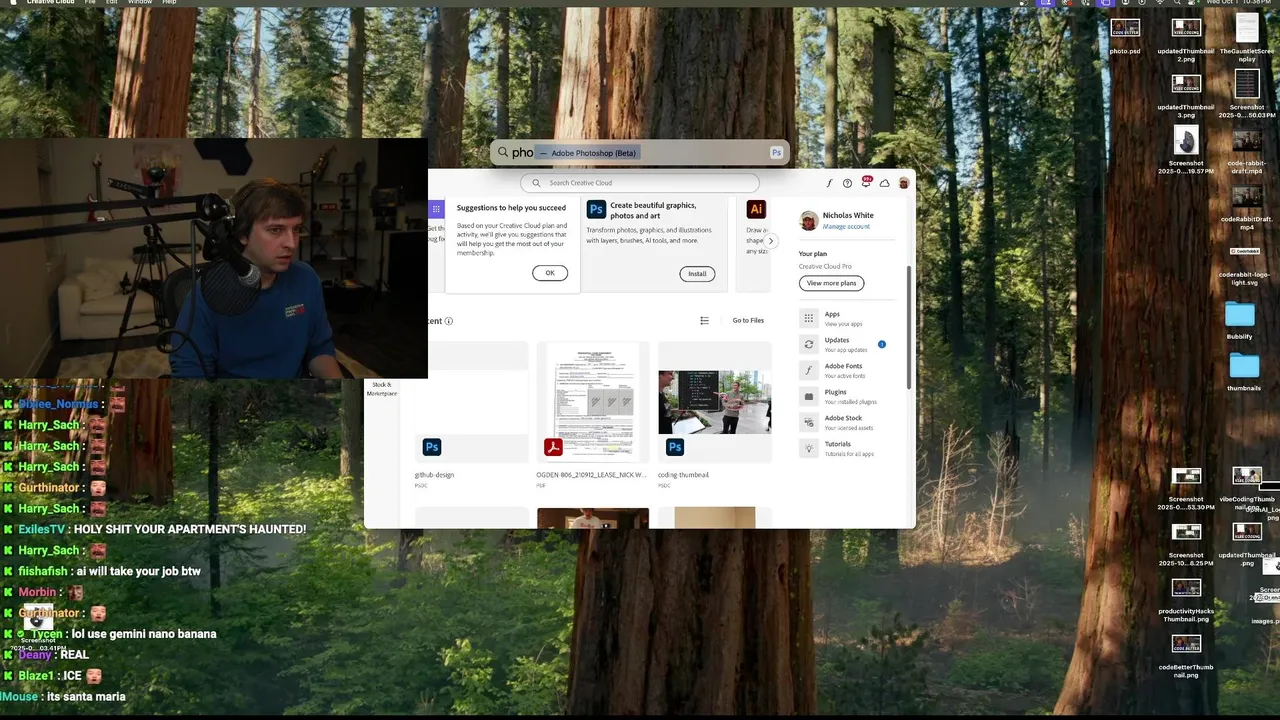Click the Plugins icon in sidebar
This screenshot has width=1280, height=720.
pos(809,396)
